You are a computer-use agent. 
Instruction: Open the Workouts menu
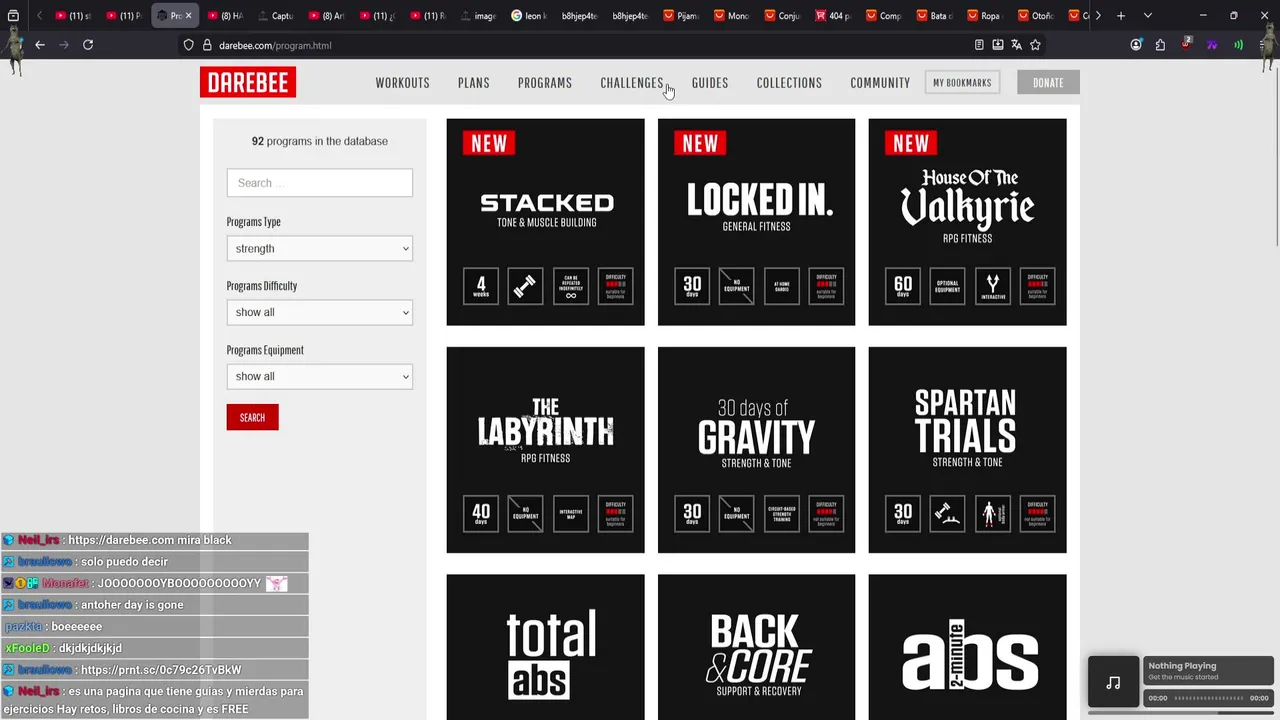[x=402, y=83]
